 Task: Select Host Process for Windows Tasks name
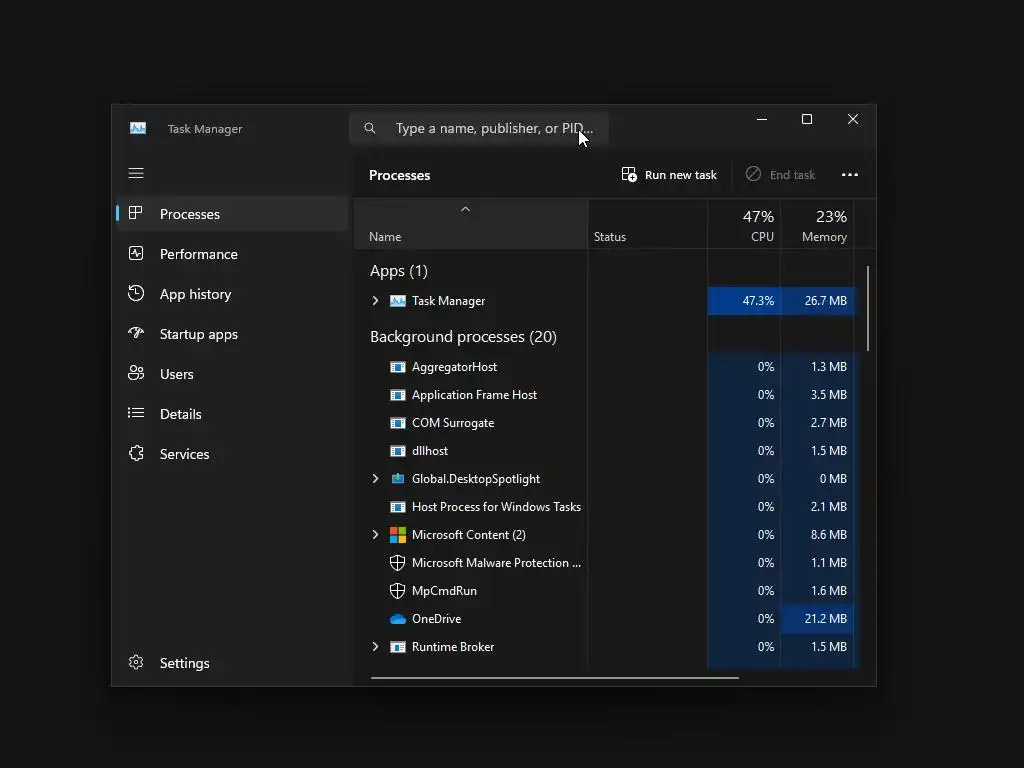click(x=496, y=507)
